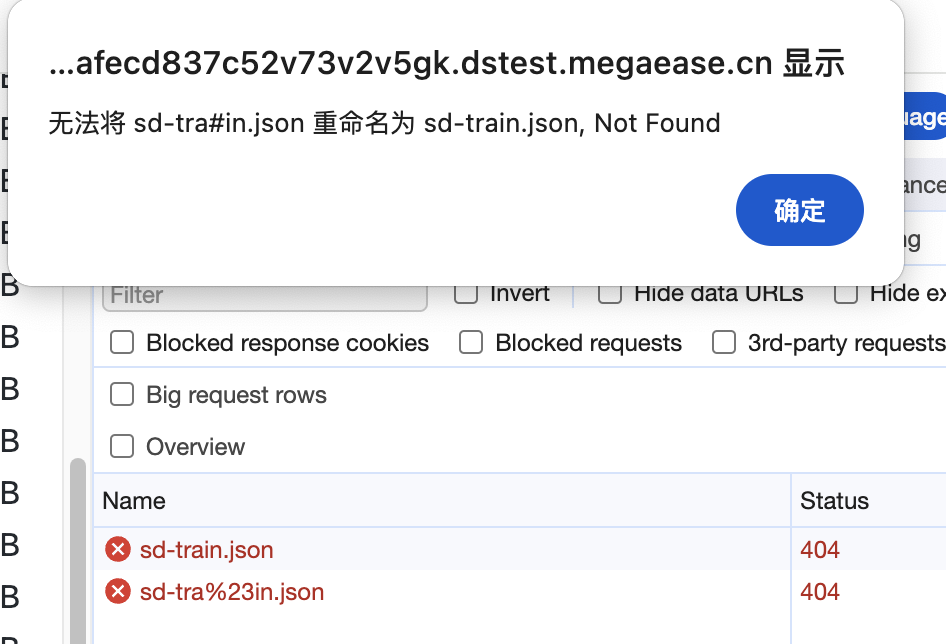
Task: Click the red error icon beside sd-train.json
Action: [118, 549]
